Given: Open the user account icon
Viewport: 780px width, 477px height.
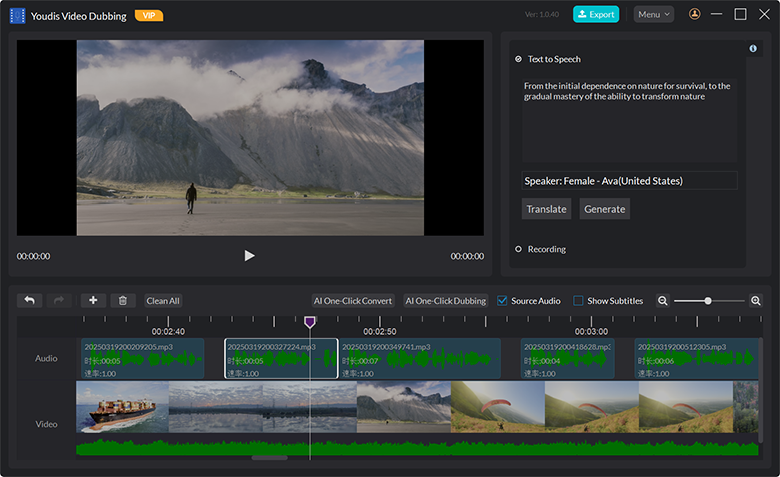Looking at the screenshot, I should 695,14.
